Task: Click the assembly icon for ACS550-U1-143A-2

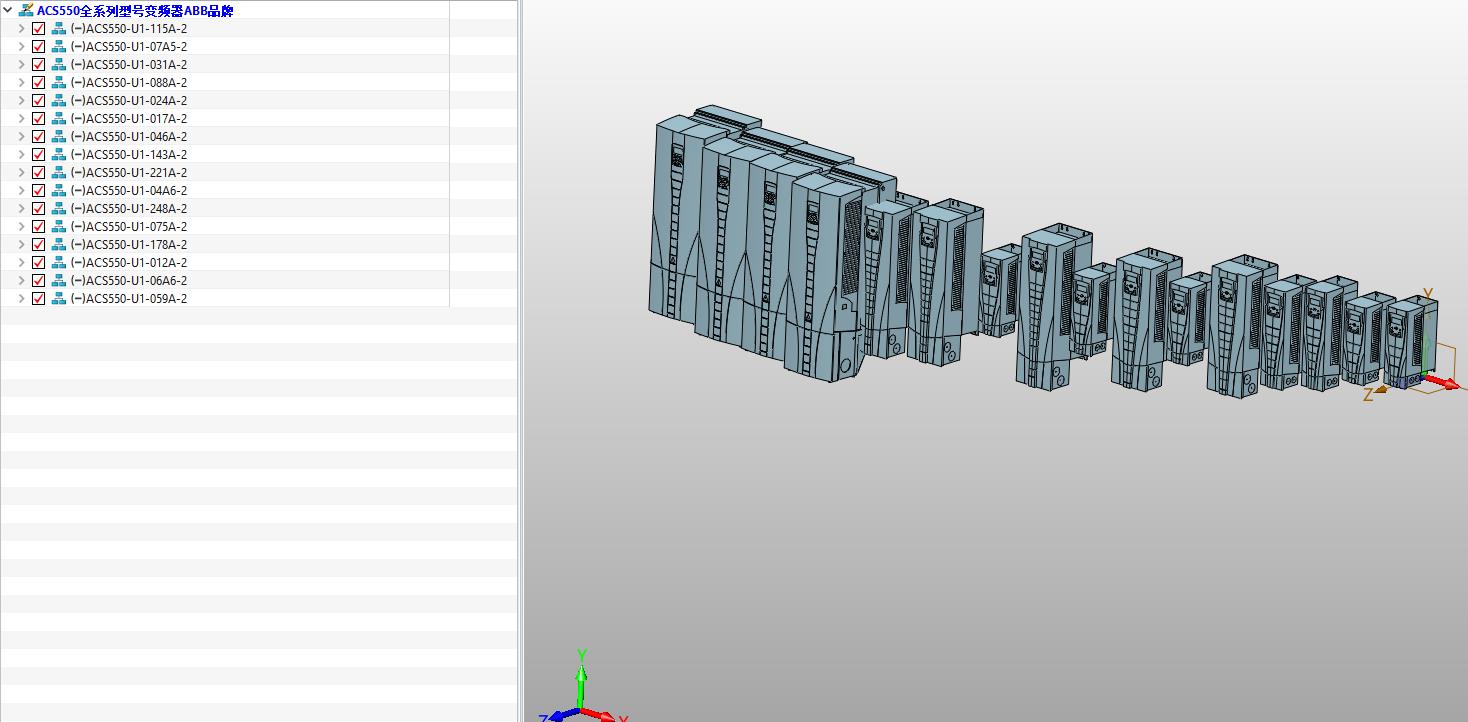Action: 58,155
